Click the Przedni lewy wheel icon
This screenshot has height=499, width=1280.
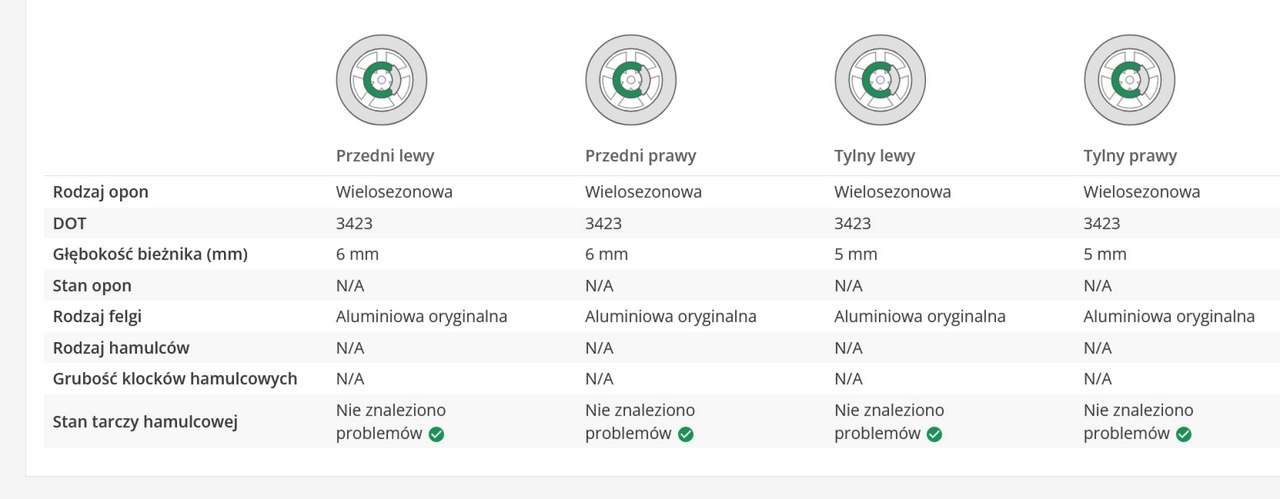(381, 80)
